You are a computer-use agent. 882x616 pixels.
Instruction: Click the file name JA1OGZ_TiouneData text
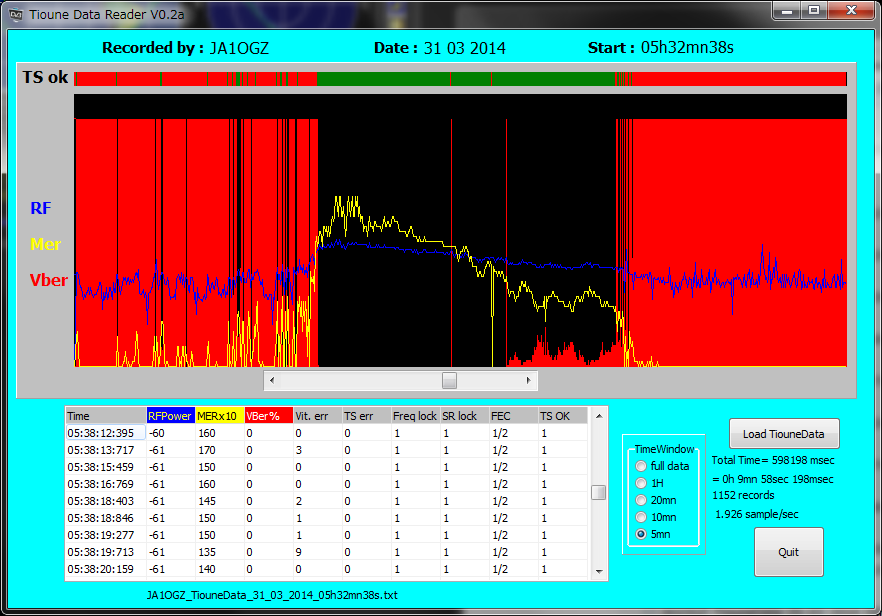coord(272,595)
